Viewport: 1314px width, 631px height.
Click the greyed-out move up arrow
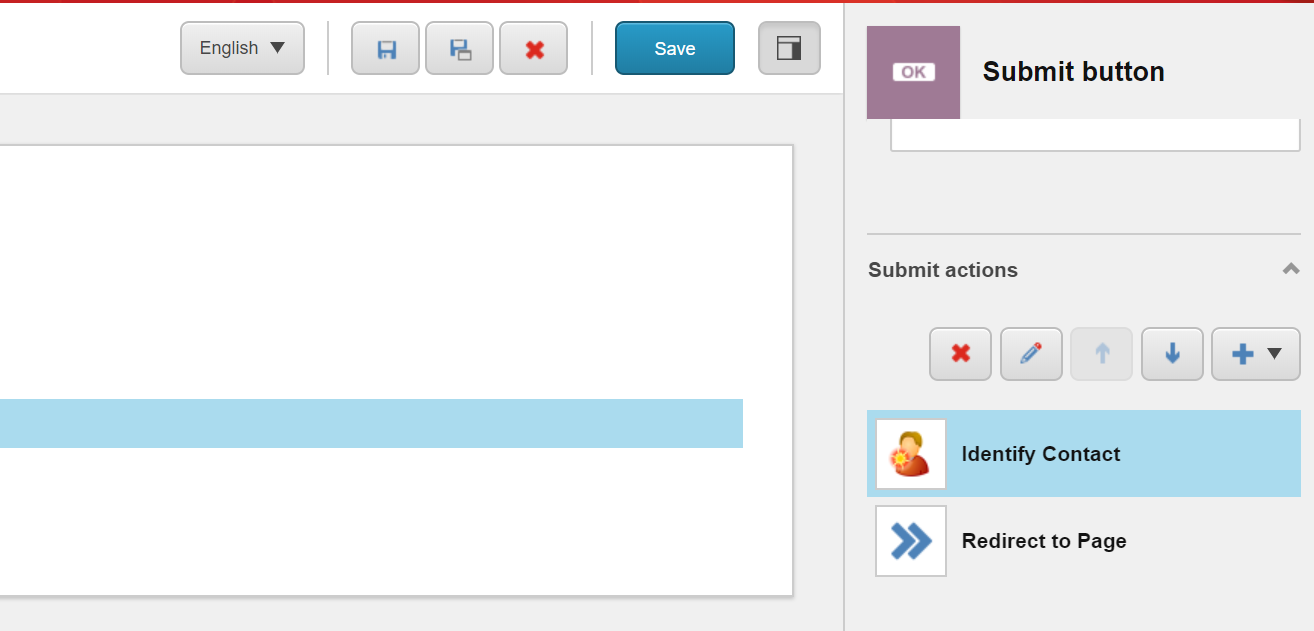click(1102, 354)
